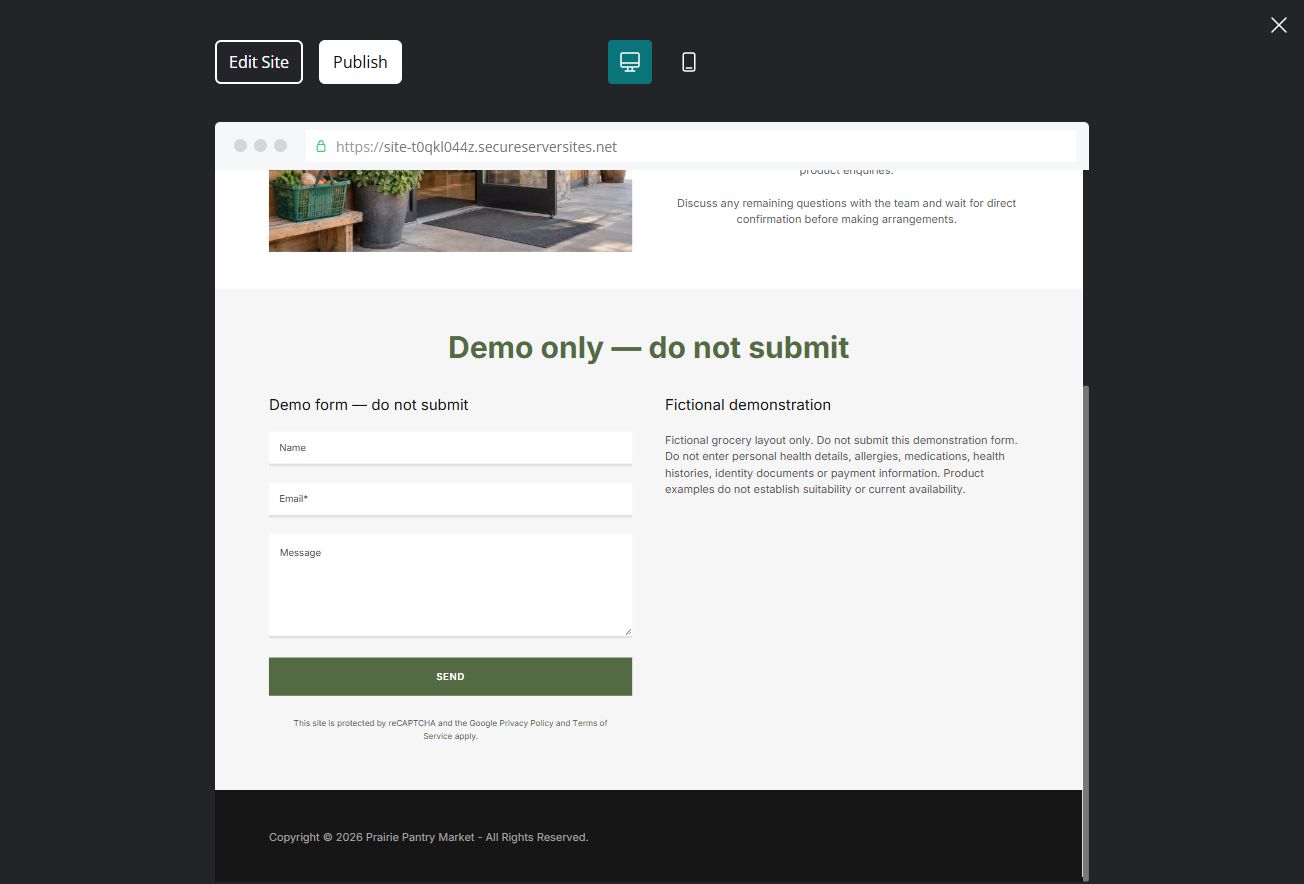Close the site preview

point(1278,25)
